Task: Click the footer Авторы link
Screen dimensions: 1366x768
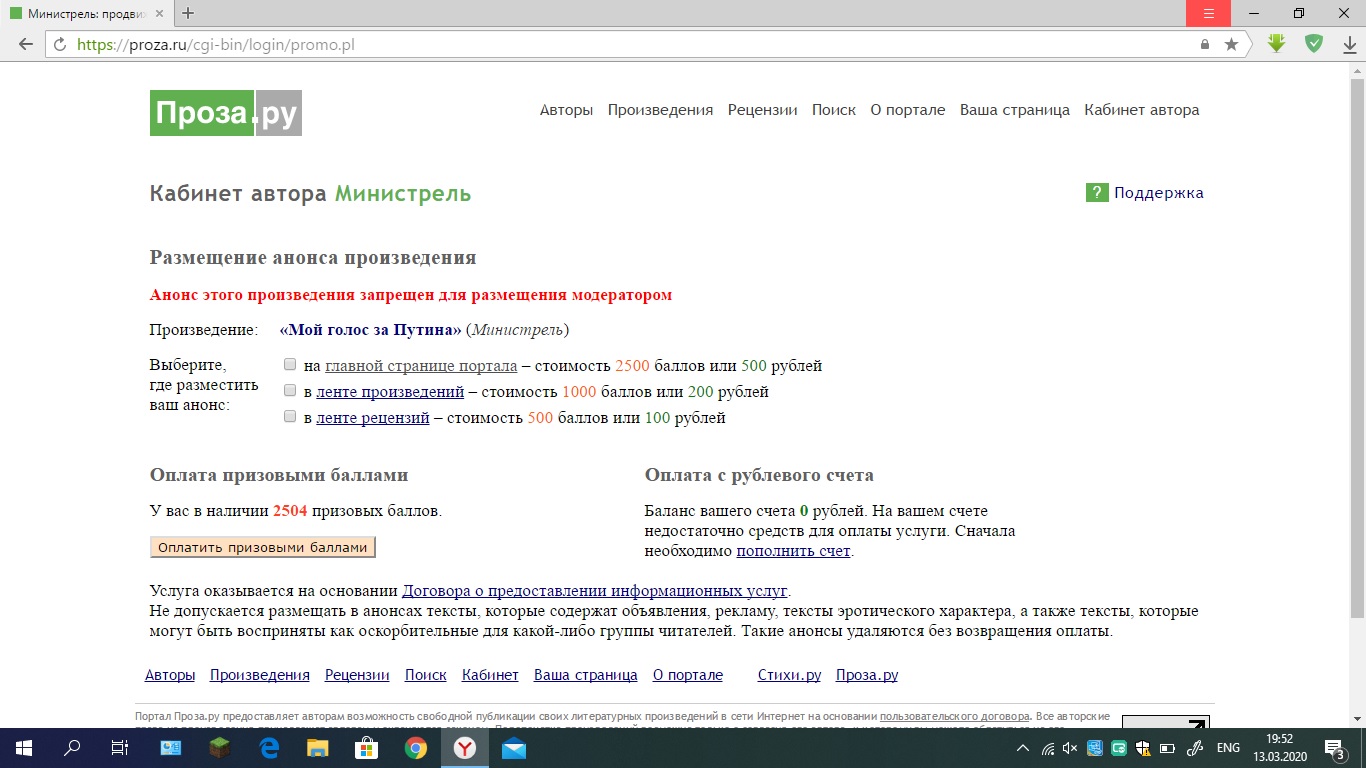Action: (x=170, y=675)
